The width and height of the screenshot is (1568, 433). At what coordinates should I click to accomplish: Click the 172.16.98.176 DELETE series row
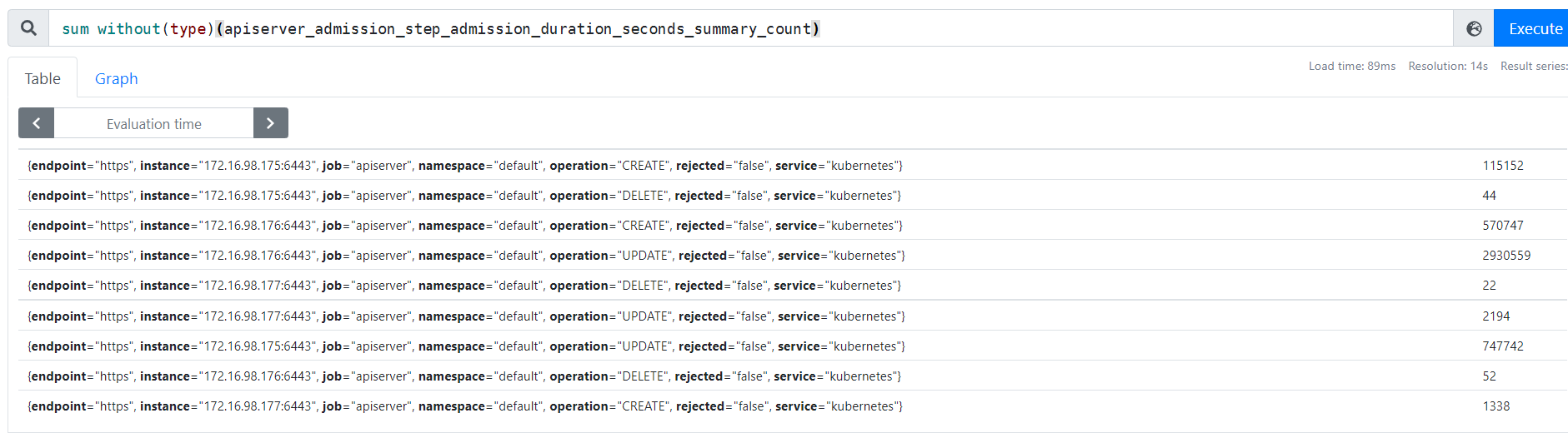click(464, 376)
